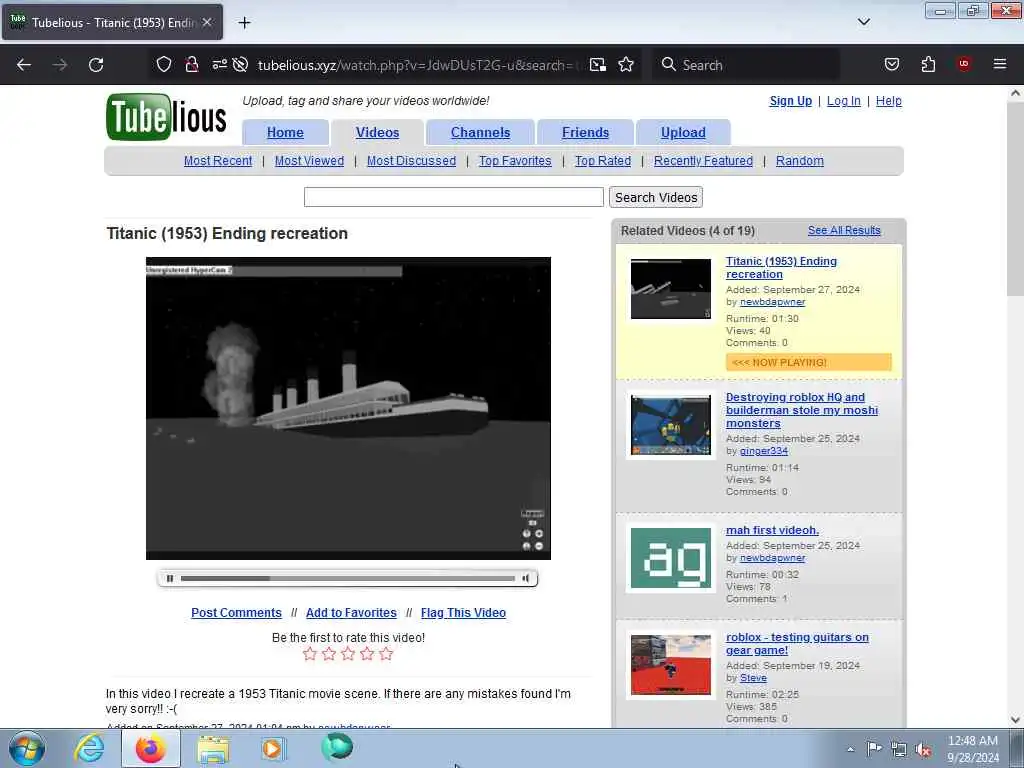Click the Search Videos button
1024x768 pixels.
[656, 197]
